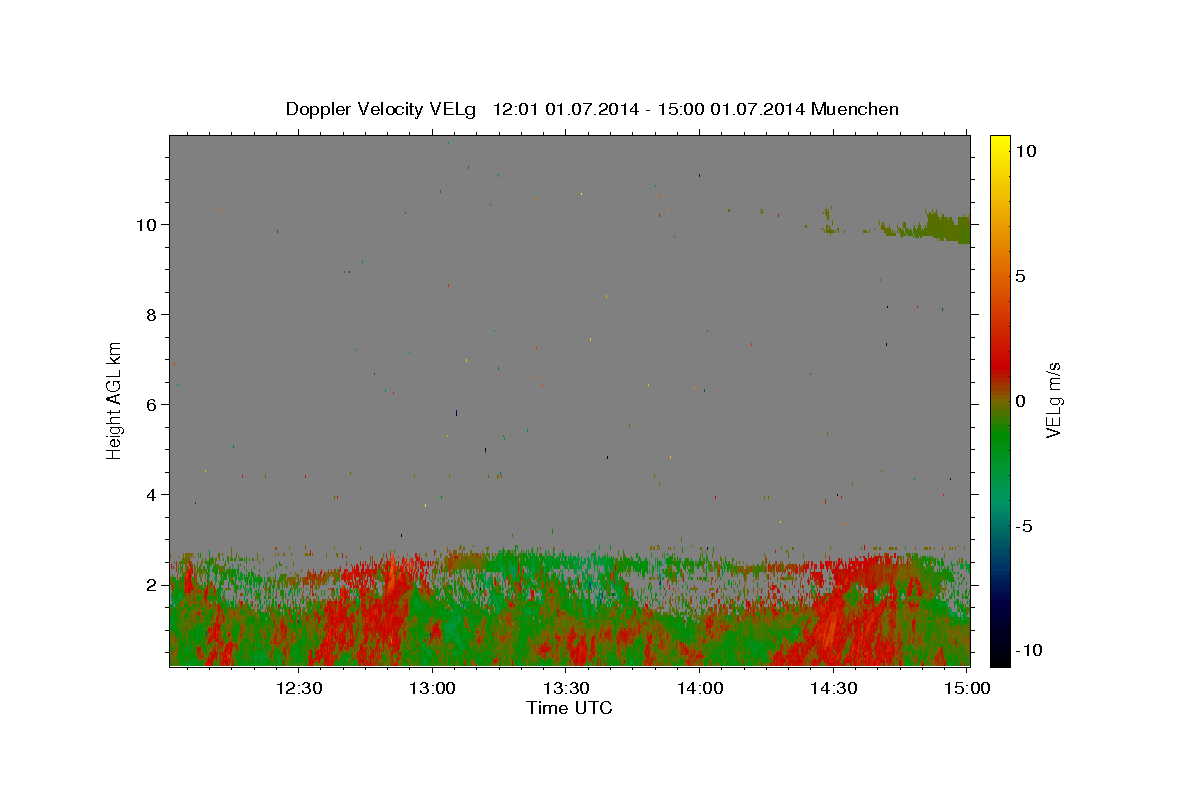The image size is (1200, 800).
Task: Select the 'Time UTC' x-axis label
Action: [569, 708]
